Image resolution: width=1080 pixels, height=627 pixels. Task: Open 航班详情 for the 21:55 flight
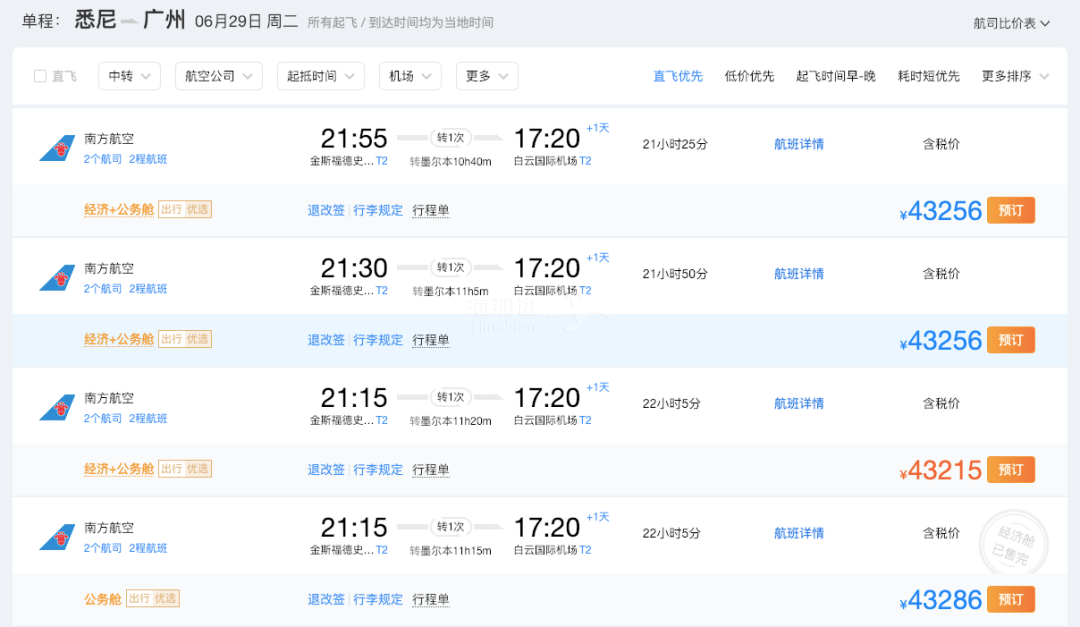799,144
